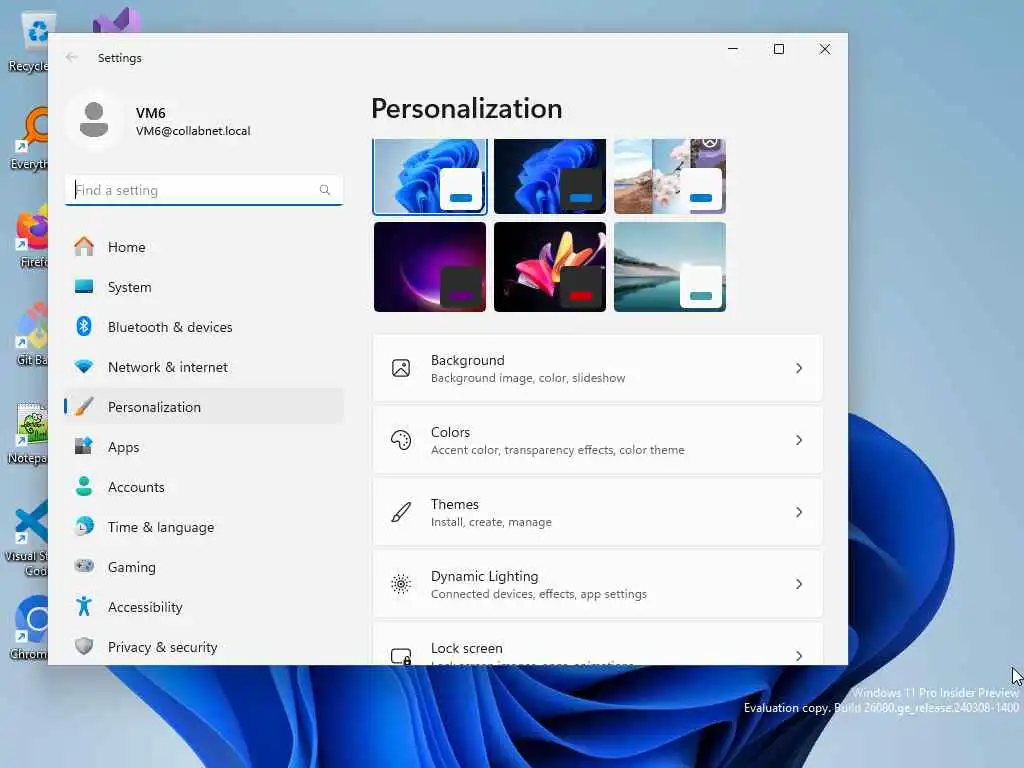
Task: Click the Themes brush icon
Action: (x=401, y=512)
